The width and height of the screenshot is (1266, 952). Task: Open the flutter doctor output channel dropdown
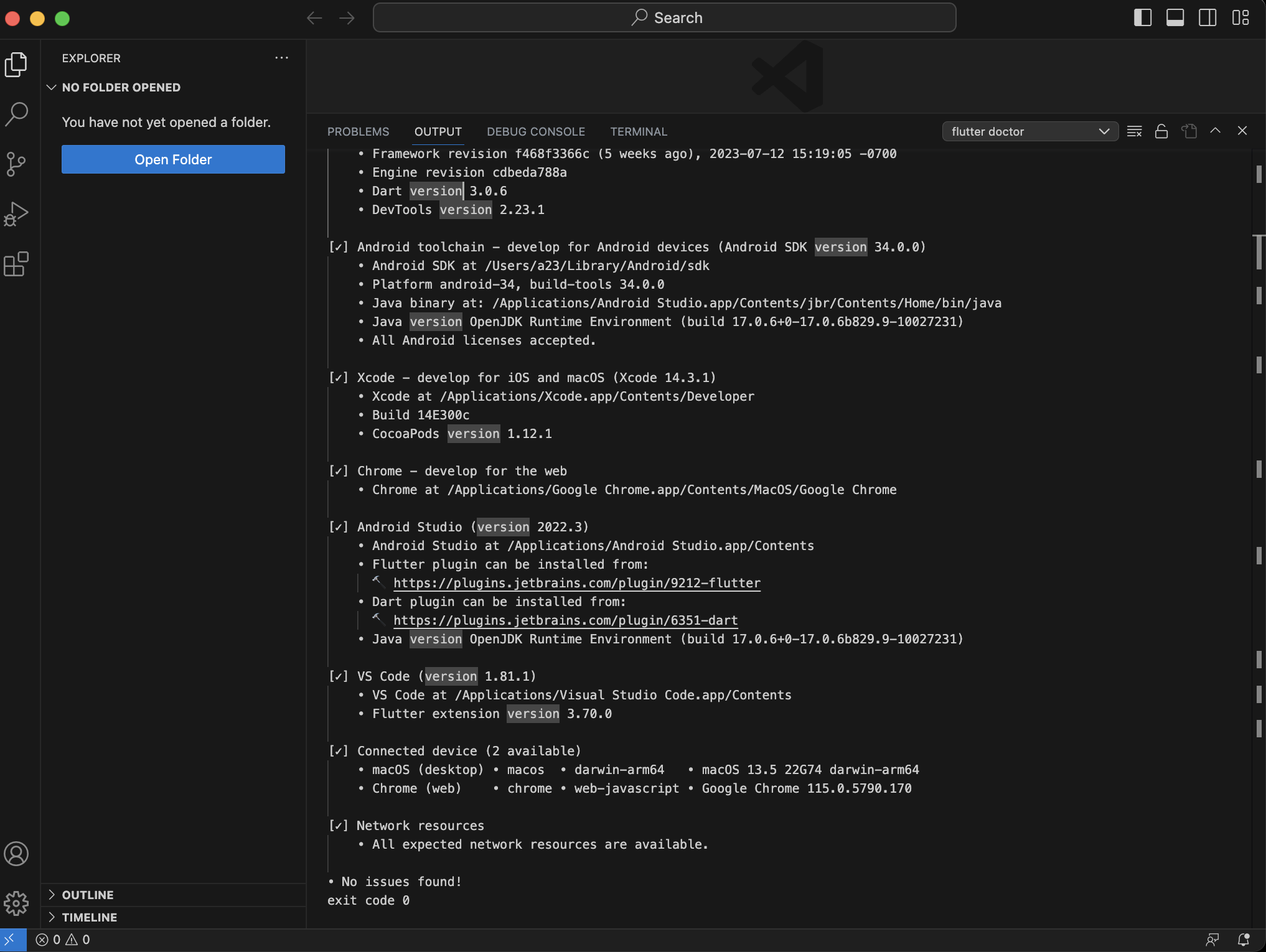[x=1030, y=131]
